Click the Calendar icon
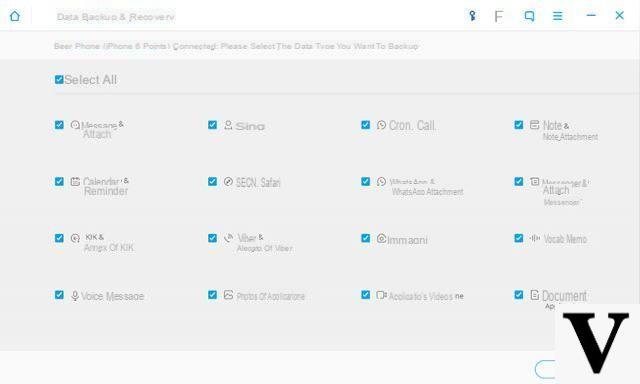Screen dimensions: 640x384 coord(75,182)
